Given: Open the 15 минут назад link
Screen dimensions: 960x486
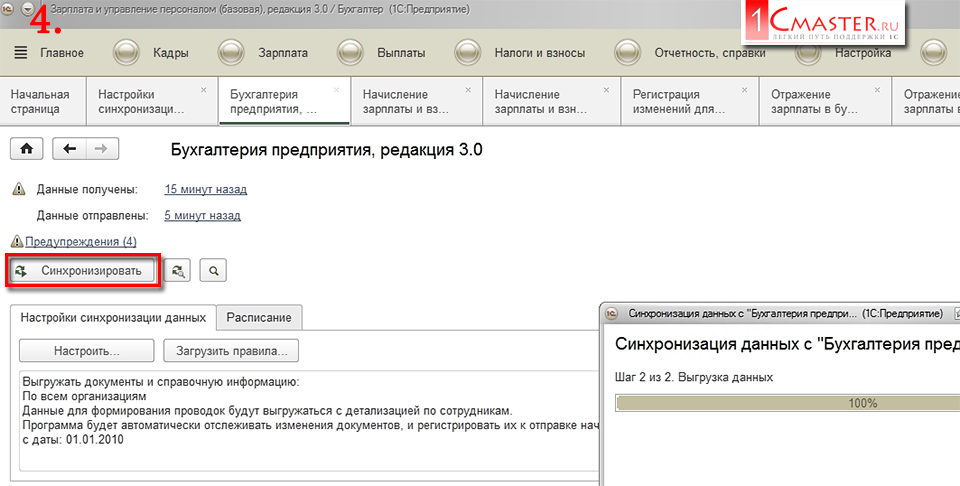Looking at the screenshot, I should (x=206, y=190).
